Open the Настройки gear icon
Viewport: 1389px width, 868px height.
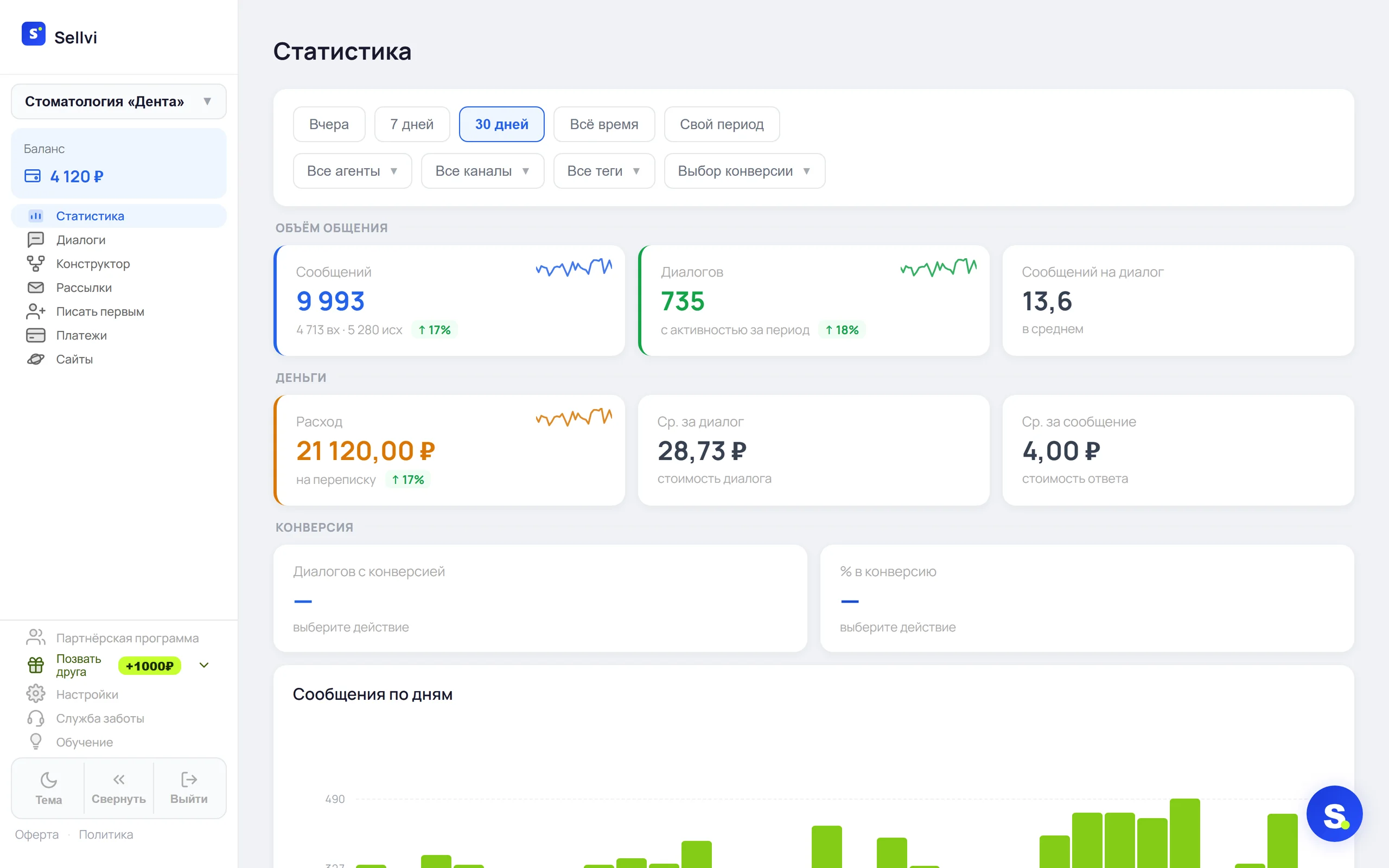coord(36,693)
